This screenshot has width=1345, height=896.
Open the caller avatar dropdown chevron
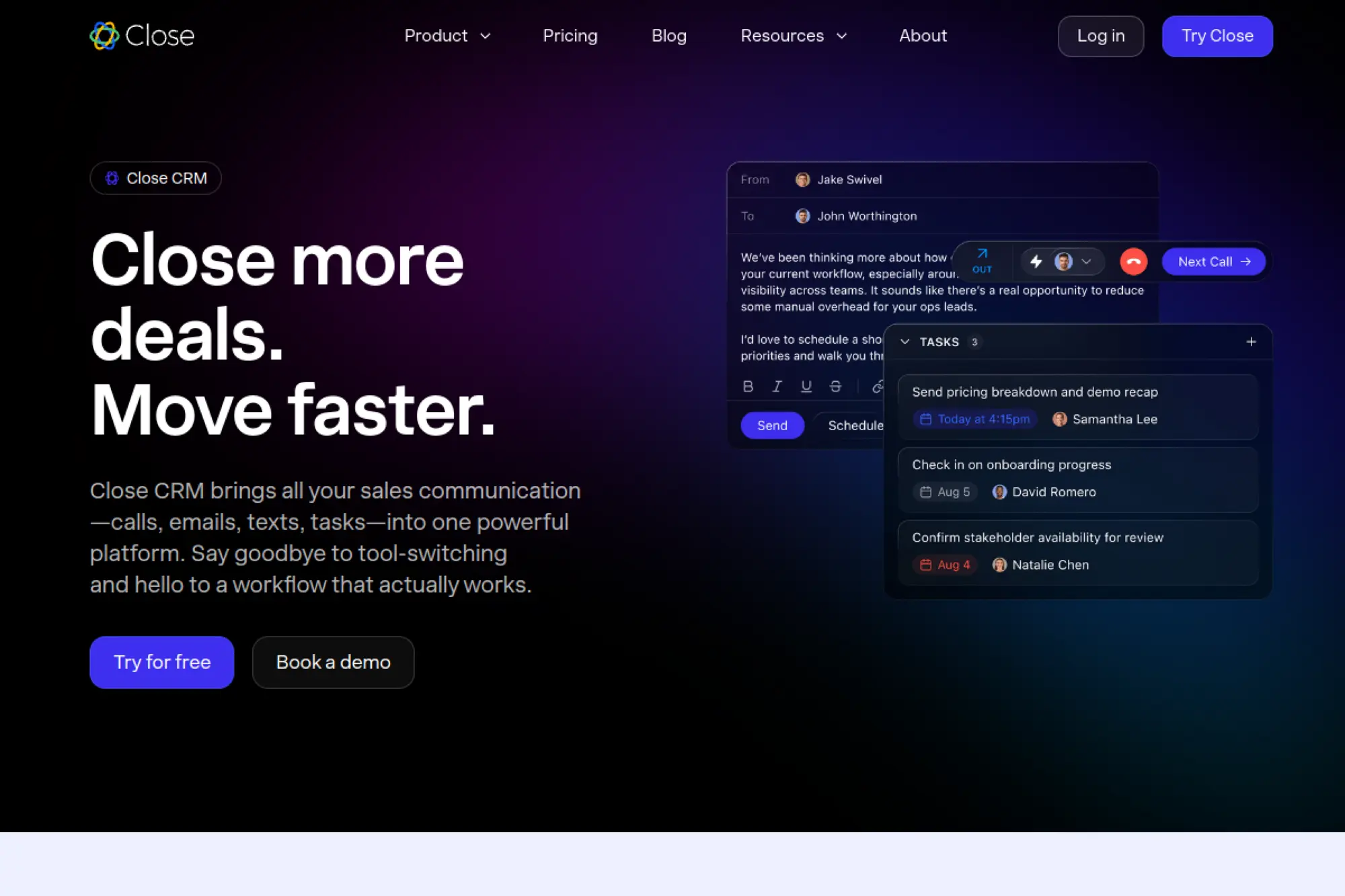pyautogui.click(x=1086, y=261)
